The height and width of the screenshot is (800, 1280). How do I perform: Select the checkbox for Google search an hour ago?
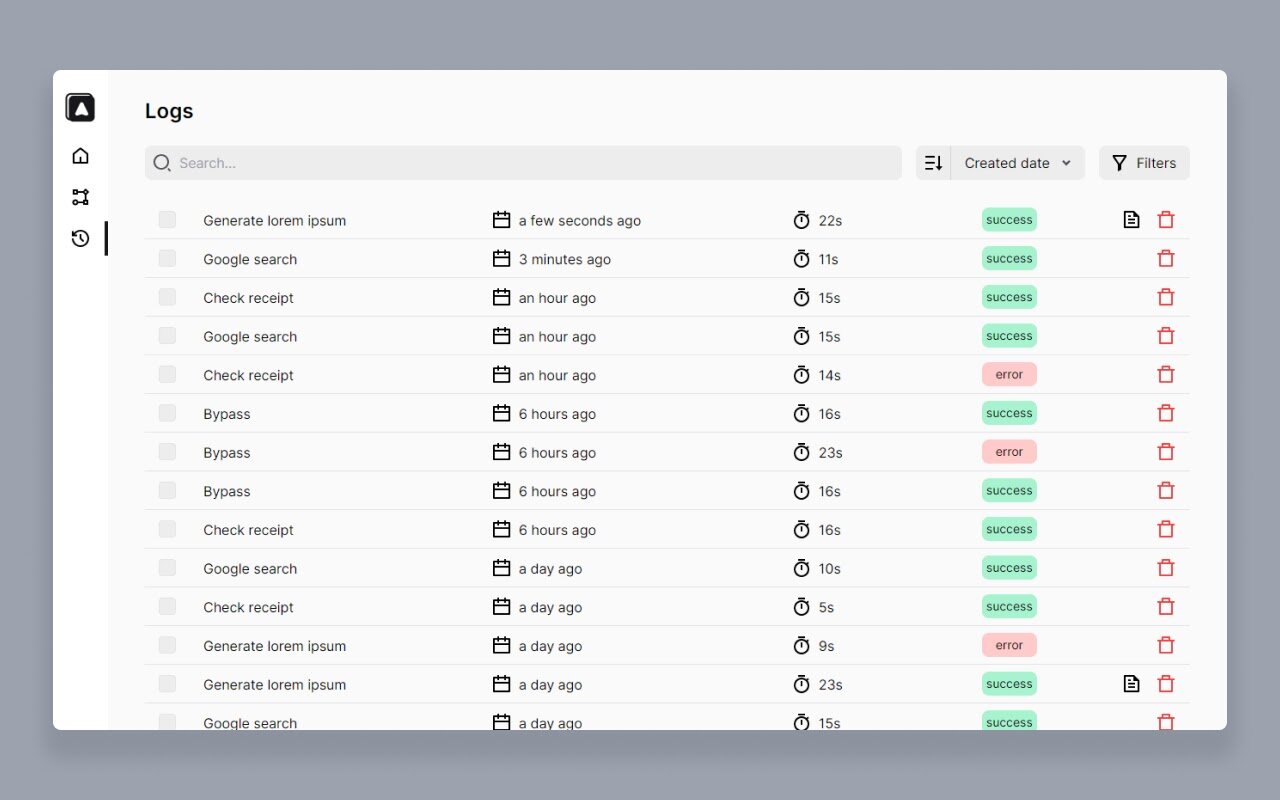[167, 336]
